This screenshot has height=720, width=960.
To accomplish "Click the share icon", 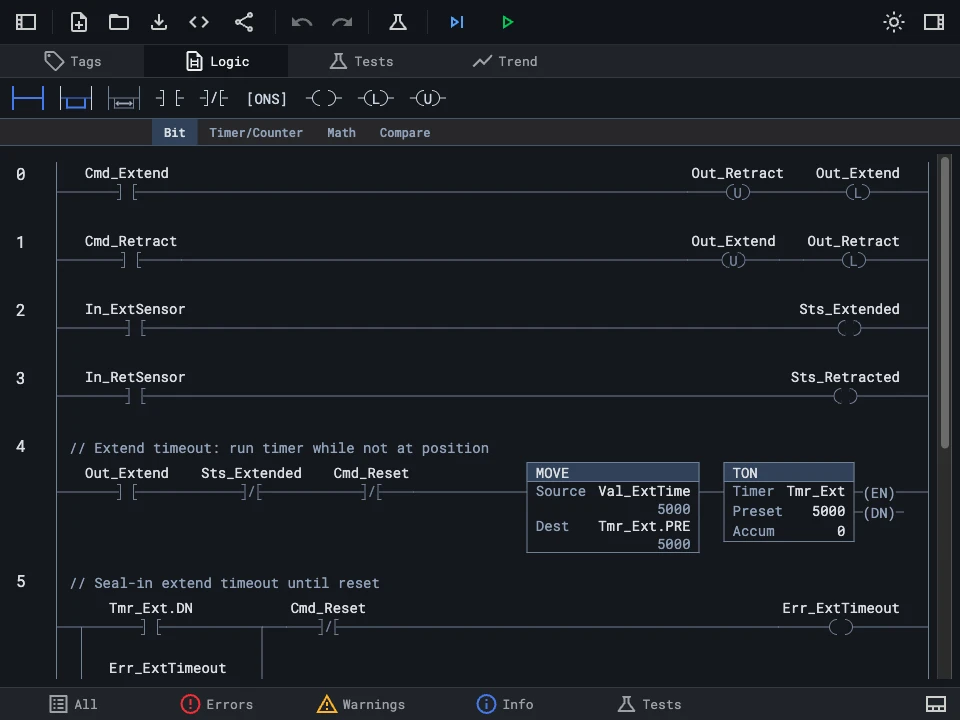I will (242, 22).
